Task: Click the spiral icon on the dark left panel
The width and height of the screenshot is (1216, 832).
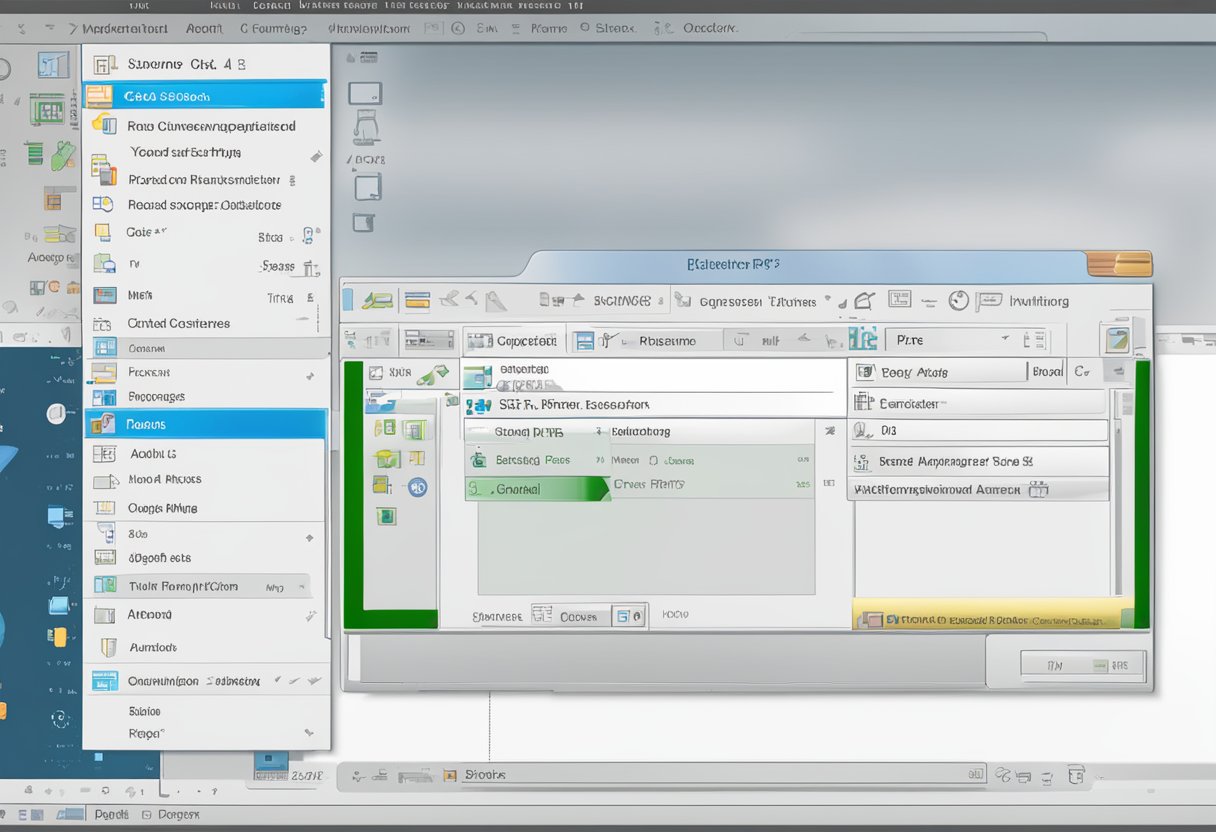Action: tap(58, 718)
